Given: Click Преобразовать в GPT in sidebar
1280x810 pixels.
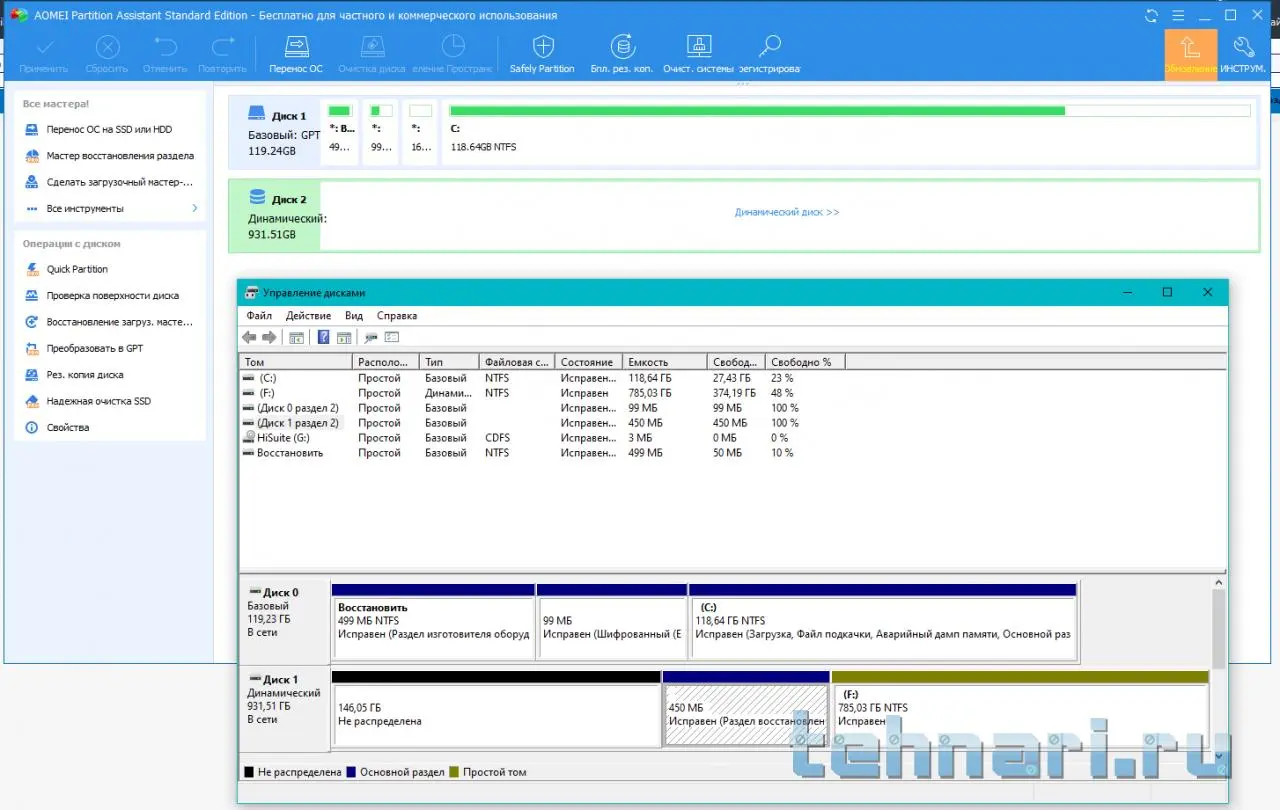Looking at the screenshot, I should tap(94, 348).
